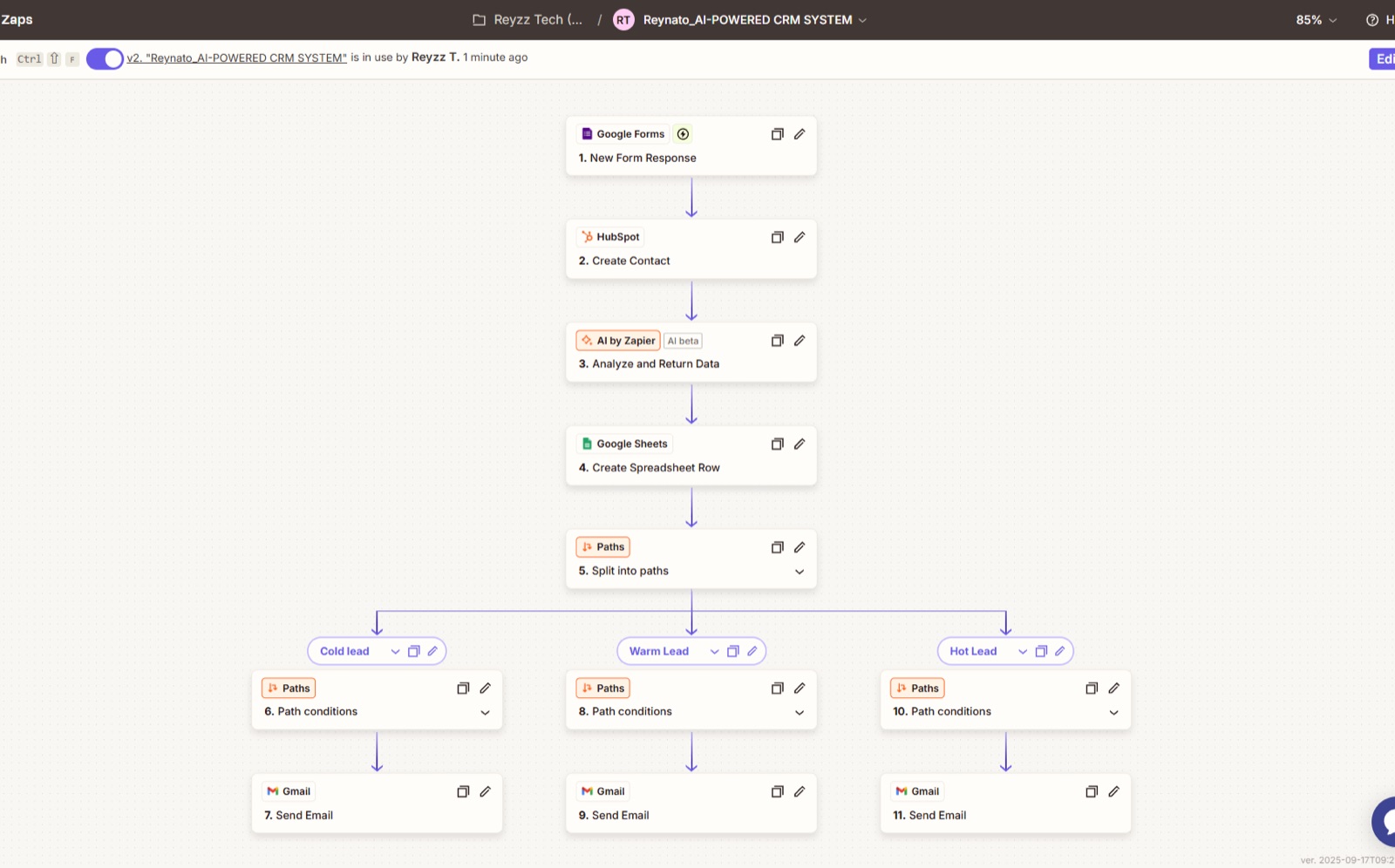Select the Gmail label in step 11

917,791
